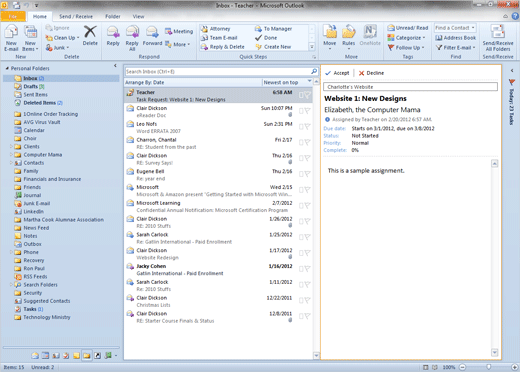Click the Reply All icon
520x372 pixels.
click(x=132, y=32)
